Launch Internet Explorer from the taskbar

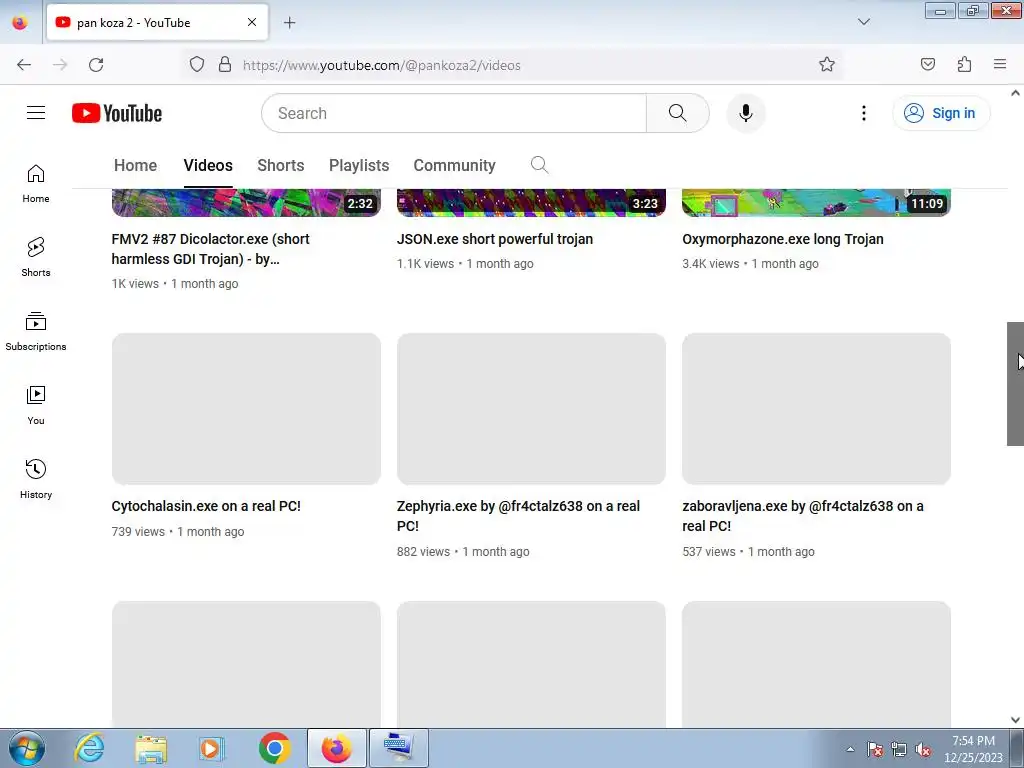click(89, 748)
